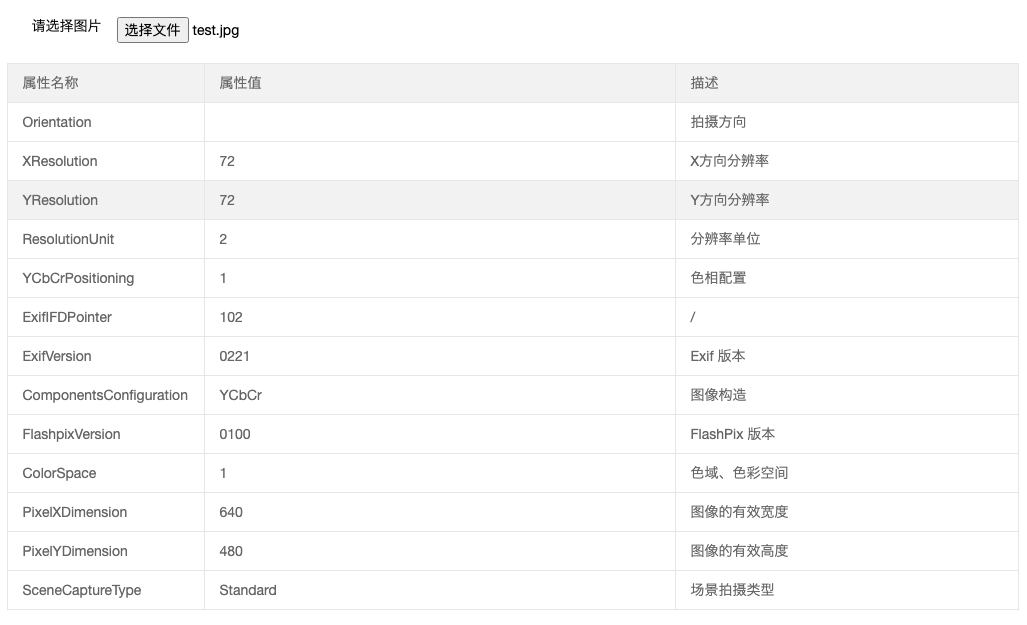The width and height of the screenshot is (1027, 625).
Task: Select the 属性名称 column header
Action: click(x=50, y=83)
